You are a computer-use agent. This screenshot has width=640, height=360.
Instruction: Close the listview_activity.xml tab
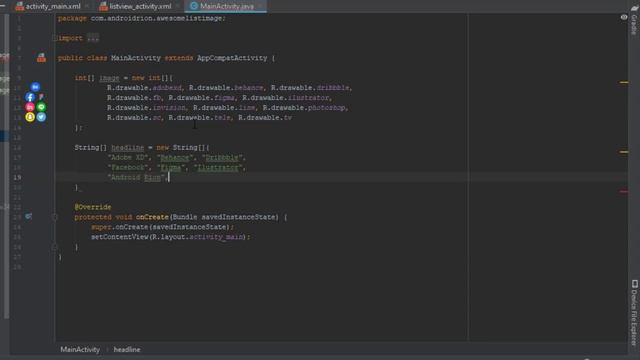(178, 6)
